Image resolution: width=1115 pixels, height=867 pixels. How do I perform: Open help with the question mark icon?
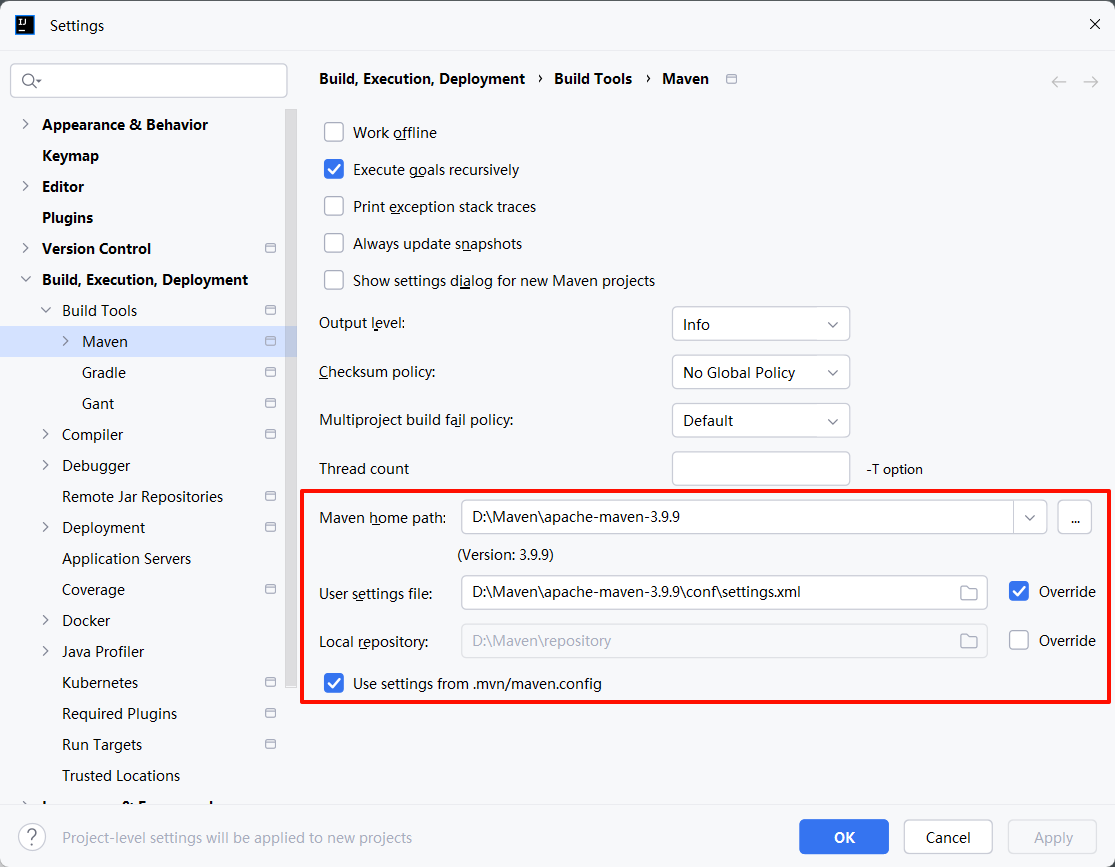point(32,837)
